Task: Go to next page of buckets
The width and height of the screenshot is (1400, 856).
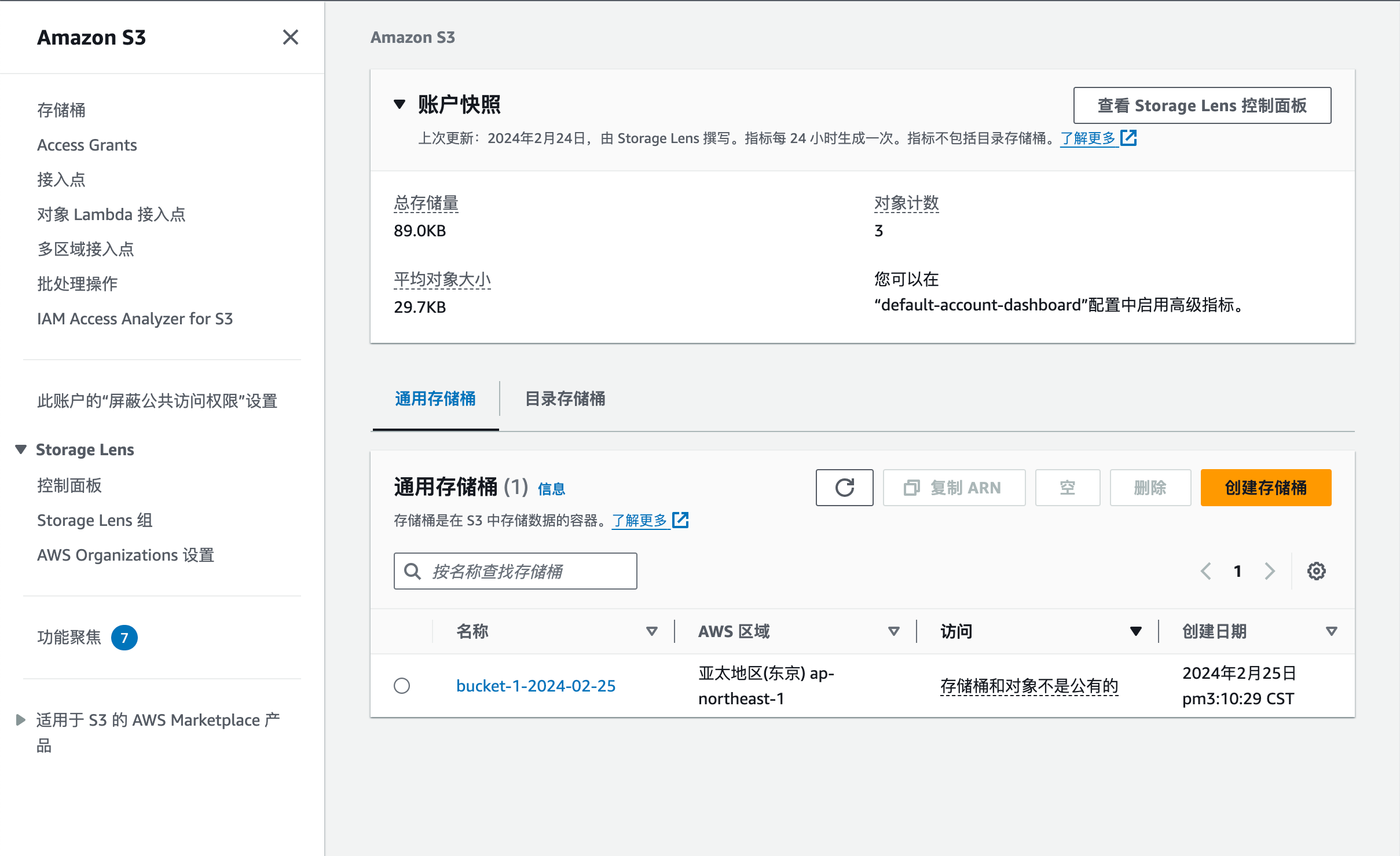Action: [1270, 571]
